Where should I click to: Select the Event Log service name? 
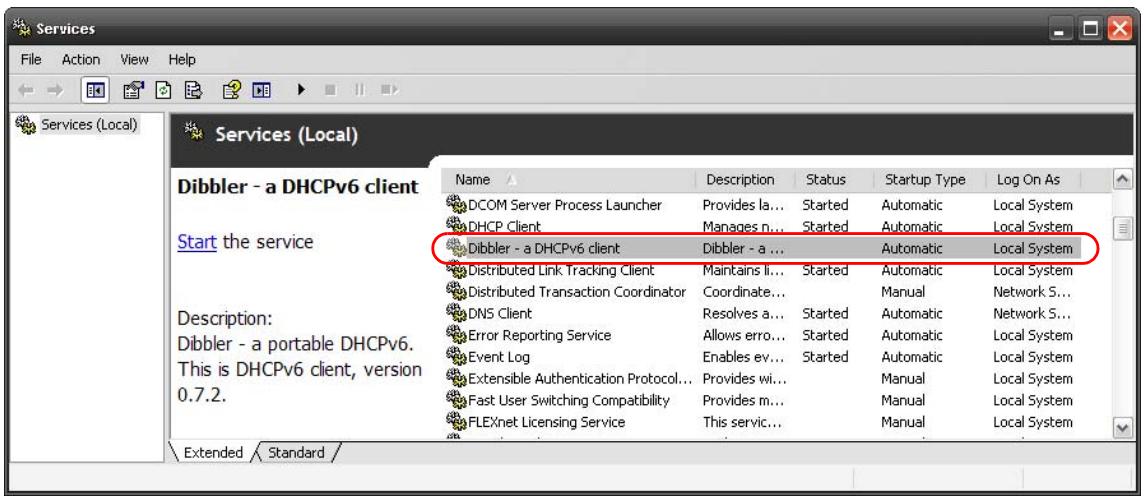[499, 357]
